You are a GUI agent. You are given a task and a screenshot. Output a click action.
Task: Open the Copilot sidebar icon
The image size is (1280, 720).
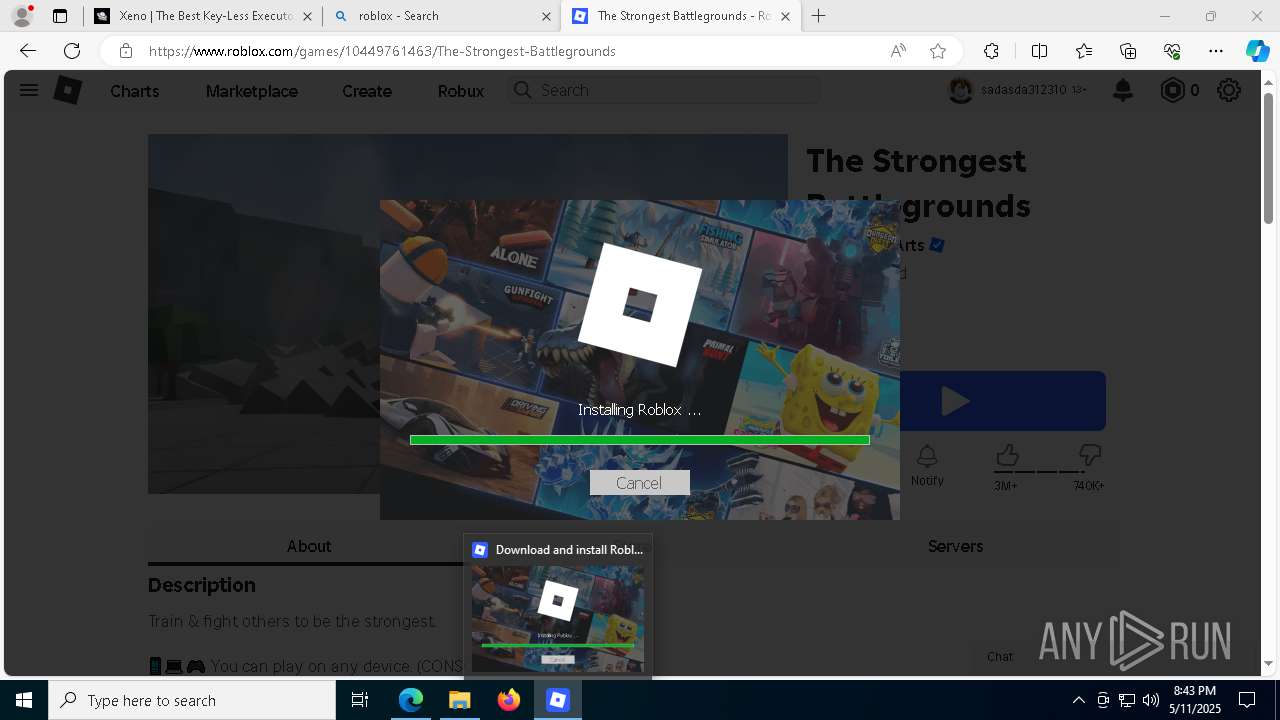[x=1257, y=51]
